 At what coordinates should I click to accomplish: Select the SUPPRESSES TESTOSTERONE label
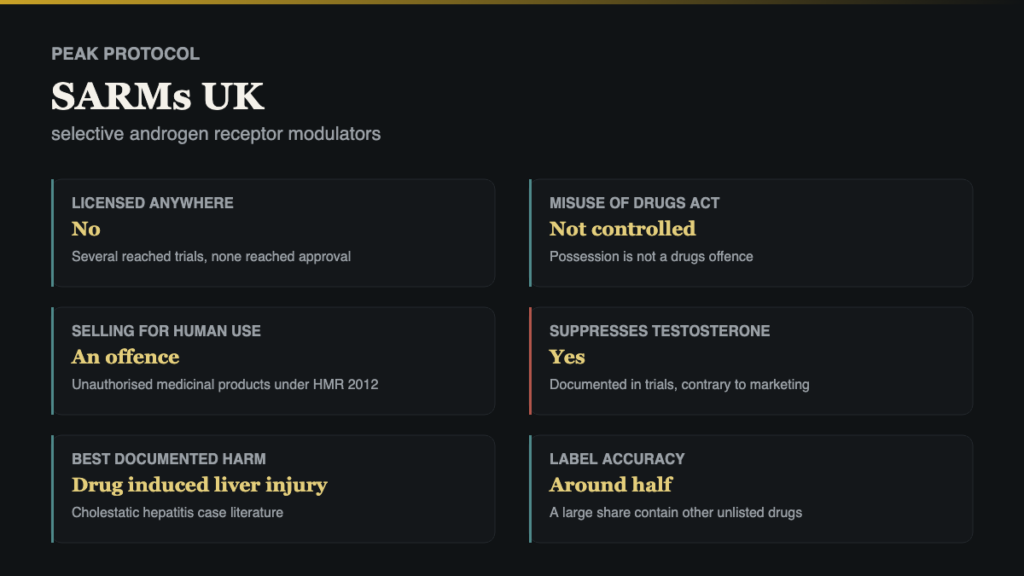(x=660, y=331)
